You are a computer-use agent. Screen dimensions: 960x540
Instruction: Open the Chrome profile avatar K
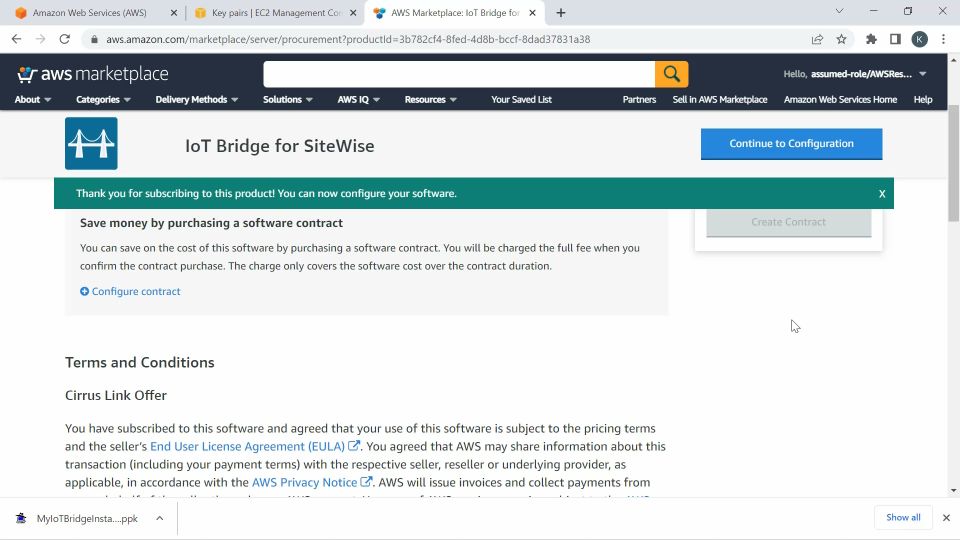919,39
